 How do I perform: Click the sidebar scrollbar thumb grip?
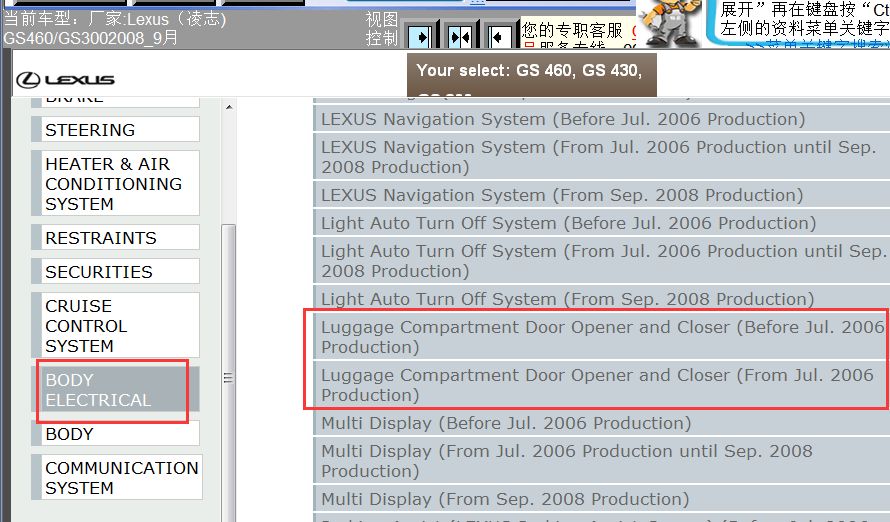pos(228,378)
